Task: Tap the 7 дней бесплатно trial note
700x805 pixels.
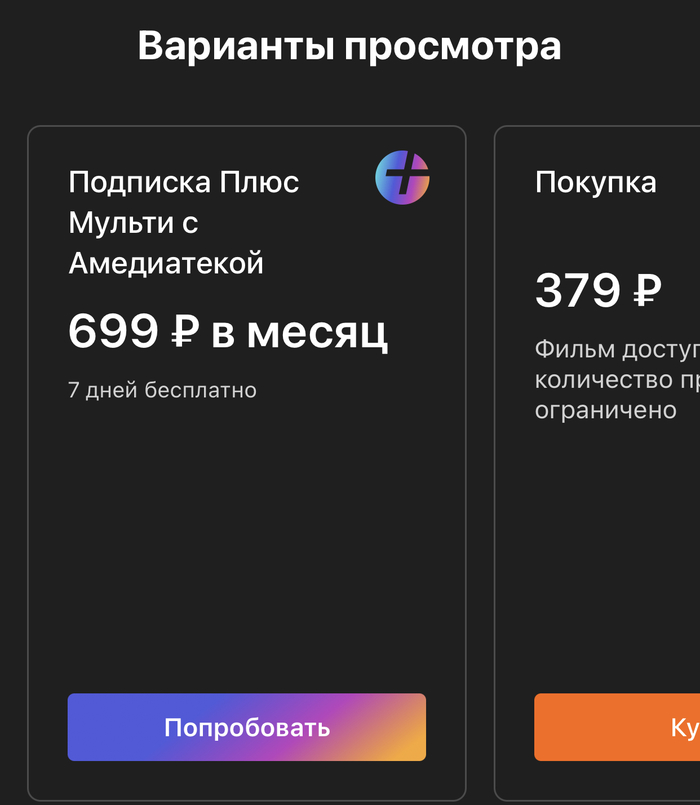Action: click(162, 390)
